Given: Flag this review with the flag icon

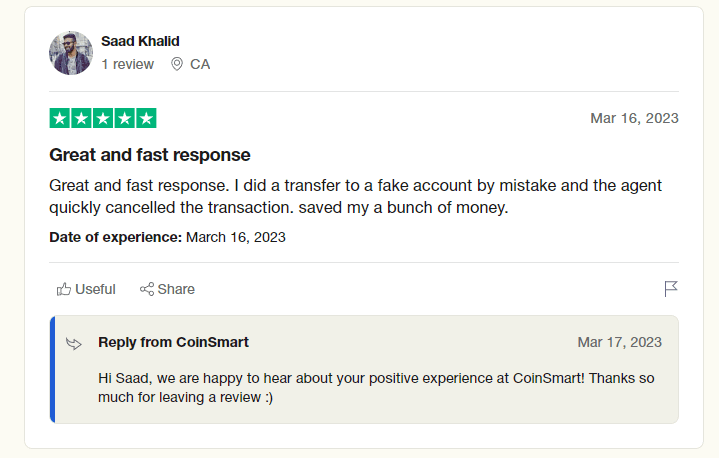Looking at the screenshot, I should [671, 289].
